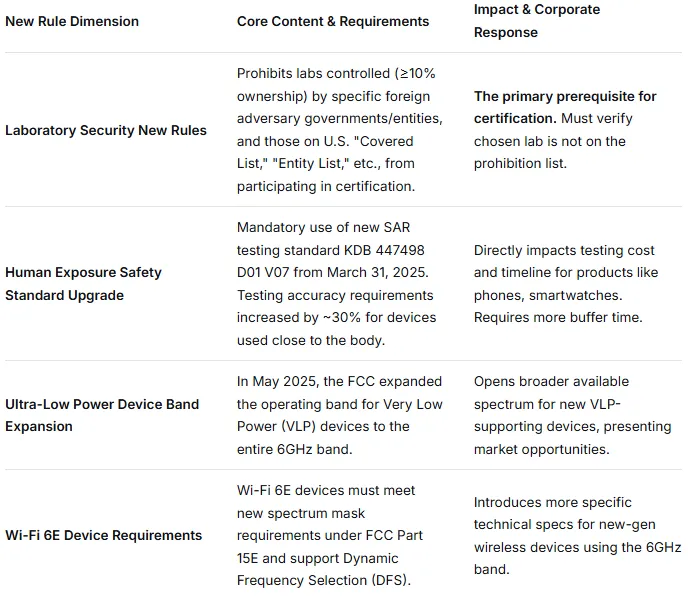
Task: Click the SAR testing standard KDB 447498 text
Action: (331, 250)
